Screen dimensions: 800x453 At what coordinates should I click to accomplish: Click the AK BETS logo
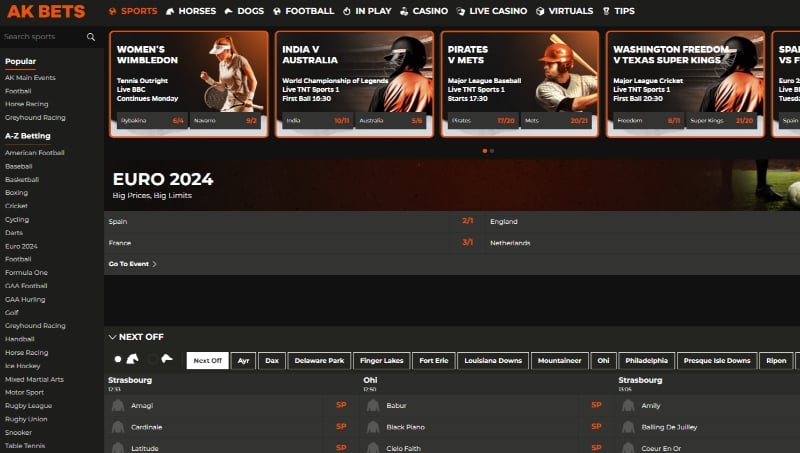(46, 11)
